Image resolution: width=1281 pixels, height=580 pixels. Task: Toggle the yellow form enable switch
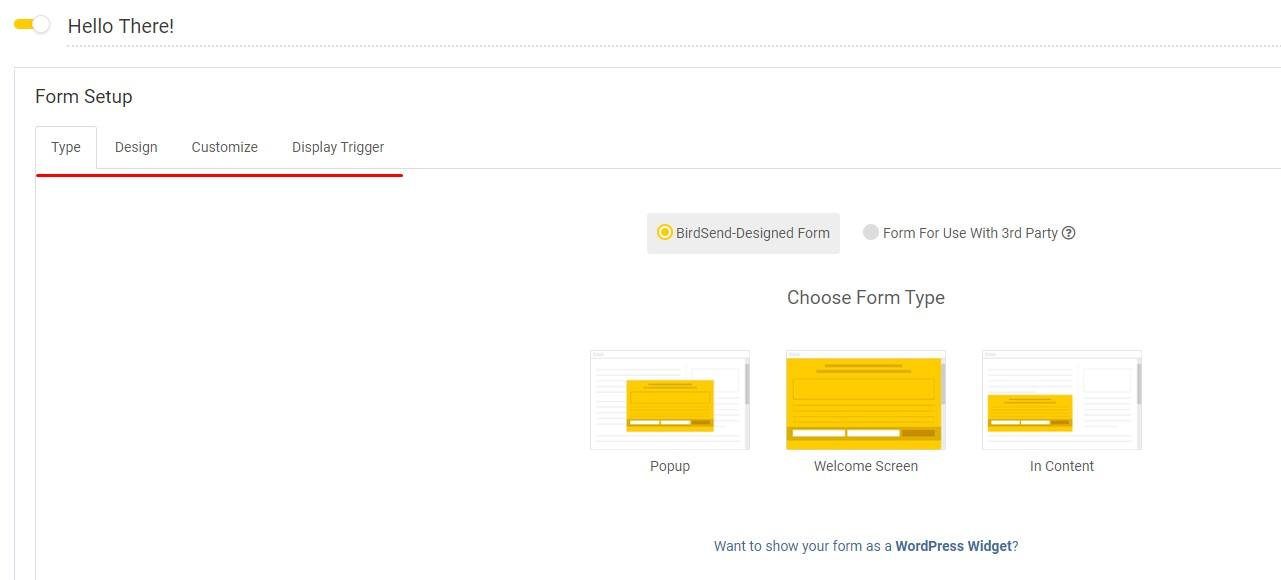[x=32, y=25]
